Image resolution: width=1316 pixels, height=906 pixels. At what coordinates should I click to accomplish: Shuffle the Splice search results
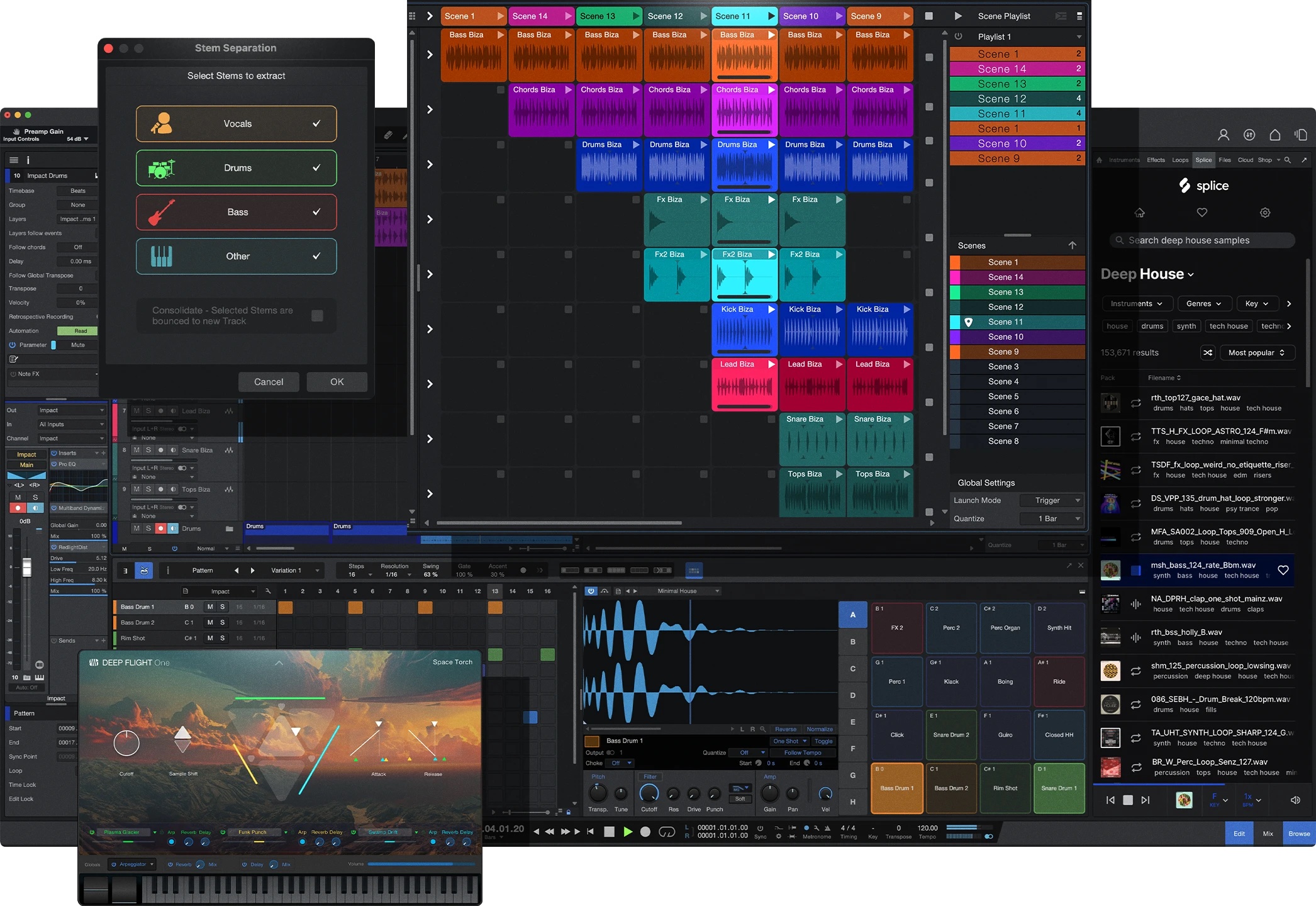point(1208,352)
